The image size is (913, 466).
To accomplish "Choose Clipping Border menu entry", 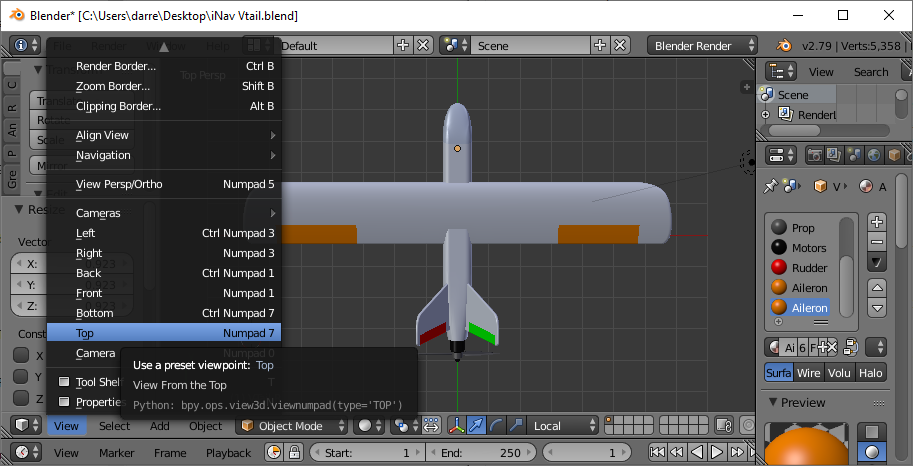I will click(164, 106).
